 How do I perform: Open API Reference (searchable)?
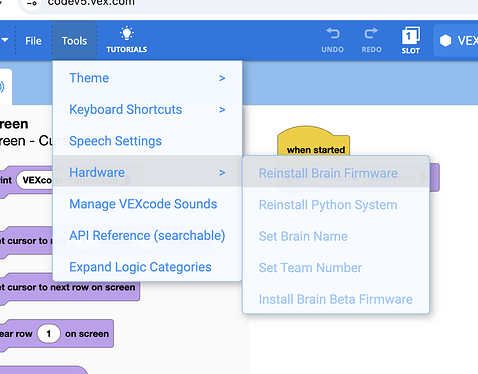pos(147,235)
